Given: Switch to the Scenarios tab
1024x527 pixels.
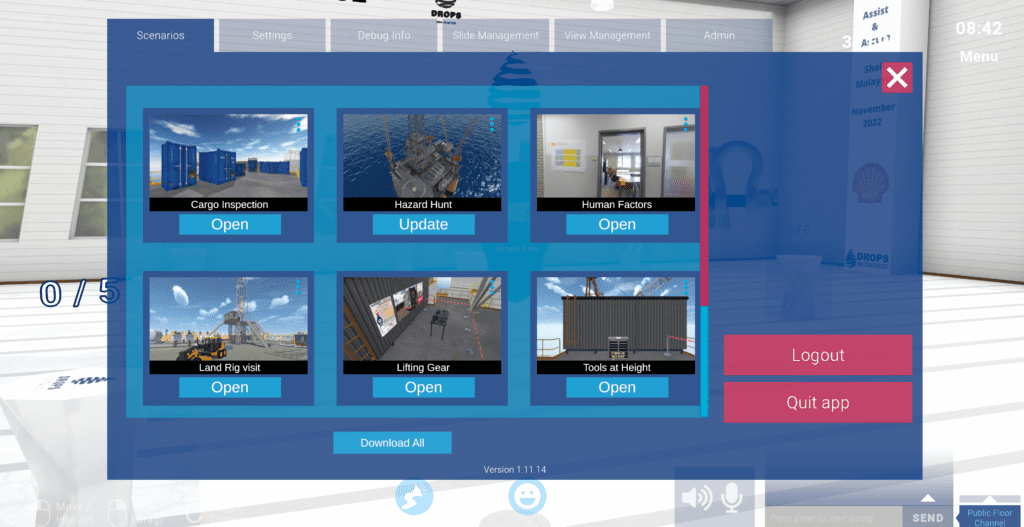Looking at the screenshot, I should (x=161, y=35).
